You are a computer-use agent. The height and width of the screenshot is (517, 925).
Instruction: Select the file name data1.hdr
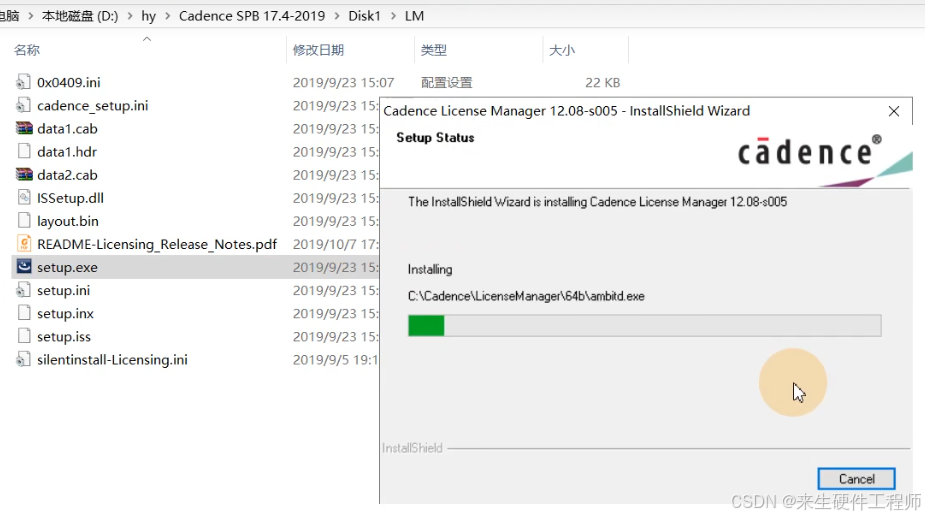[x=67, y=152]
